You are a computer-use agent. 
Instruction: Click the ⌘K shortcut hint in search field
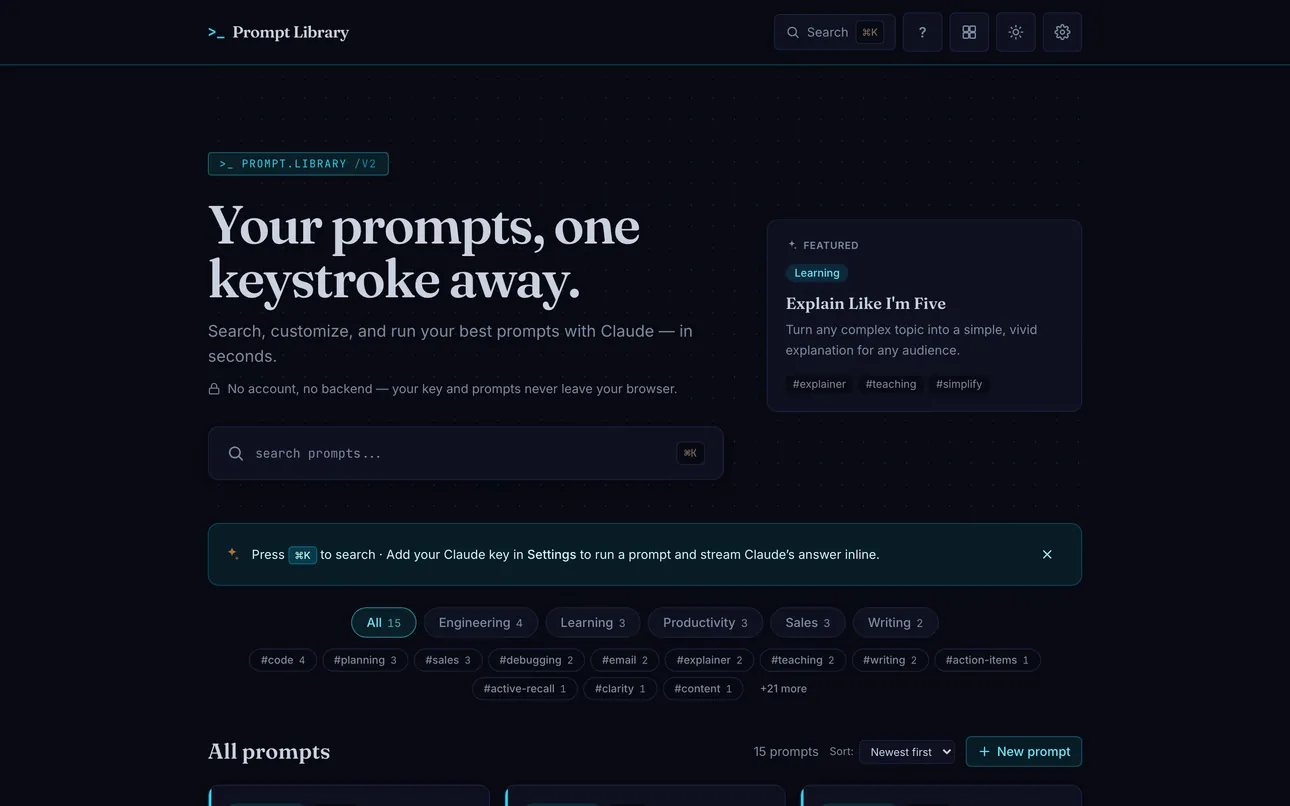coord(690,453)
